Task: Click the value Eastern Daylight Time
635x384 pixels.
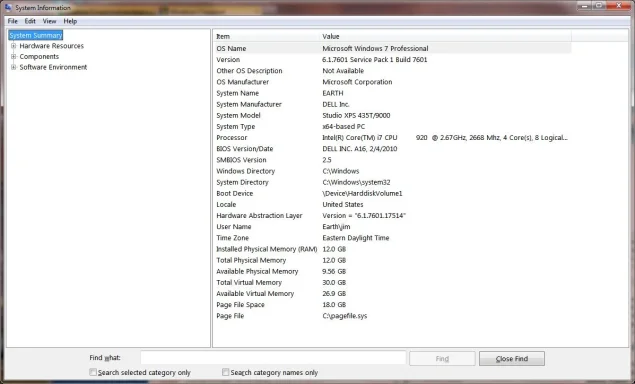Action: [x=356, y=238]
